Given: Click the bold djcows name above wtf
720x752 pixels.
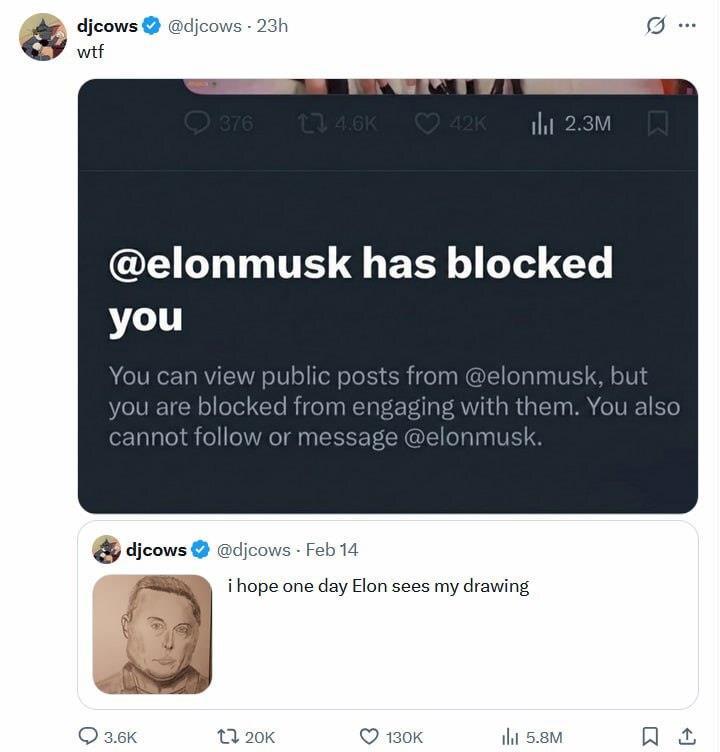Looking at the screenshot, I should tap(107, 26).
